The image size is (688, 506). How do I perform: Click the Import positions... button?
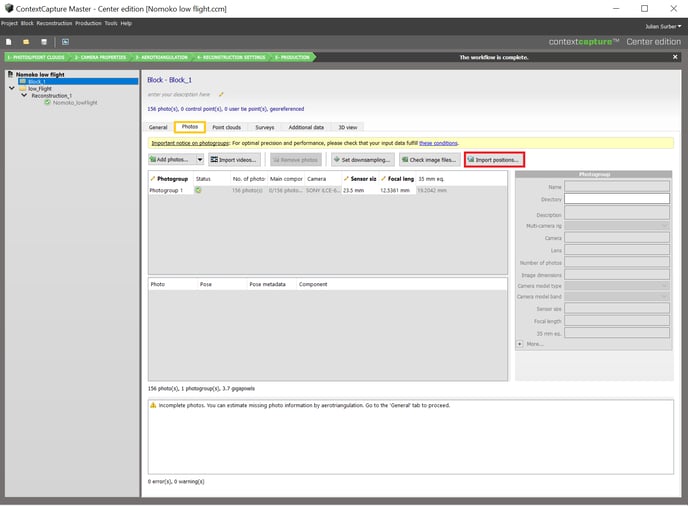pos(494,159)
